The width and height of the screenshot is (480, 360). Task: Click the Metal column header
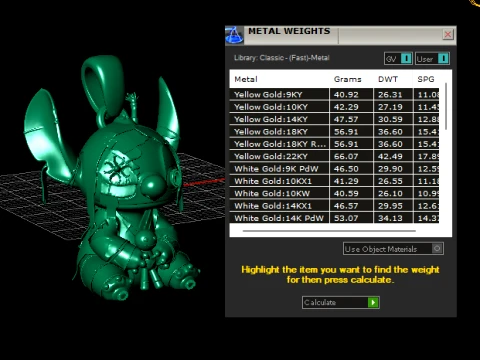coord(246,79)
